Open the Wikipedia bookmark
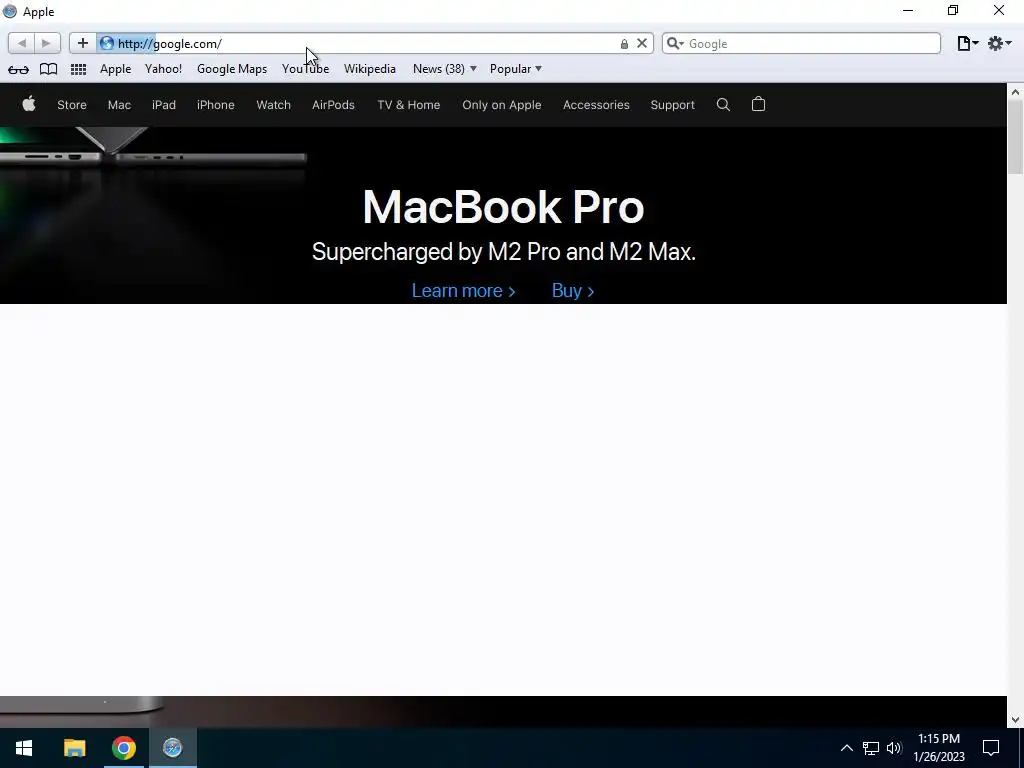Viewport: 1024px width, 768px height. click(x=370, y=69)
